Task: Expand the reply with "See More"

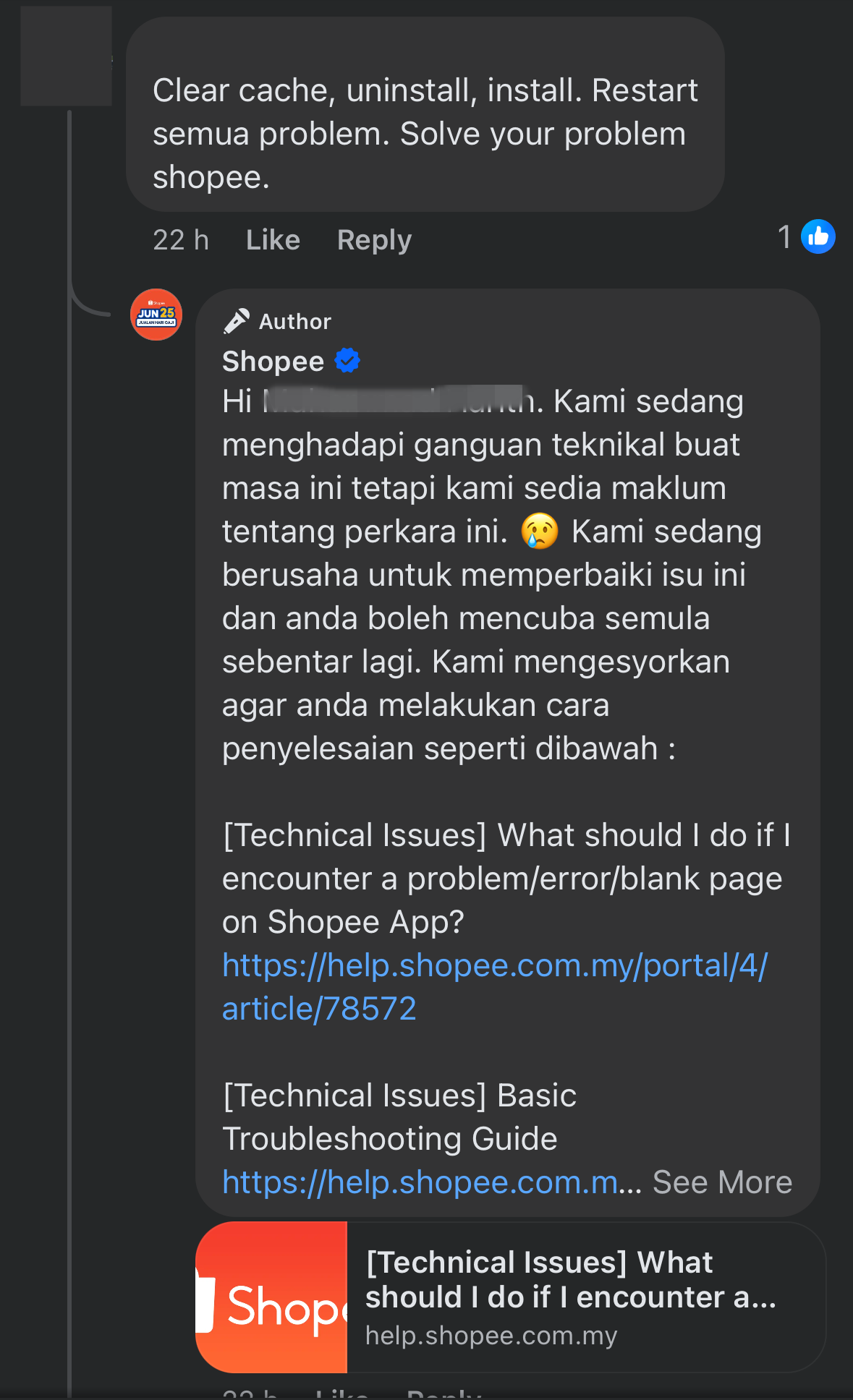Action: coord(722,1183)
